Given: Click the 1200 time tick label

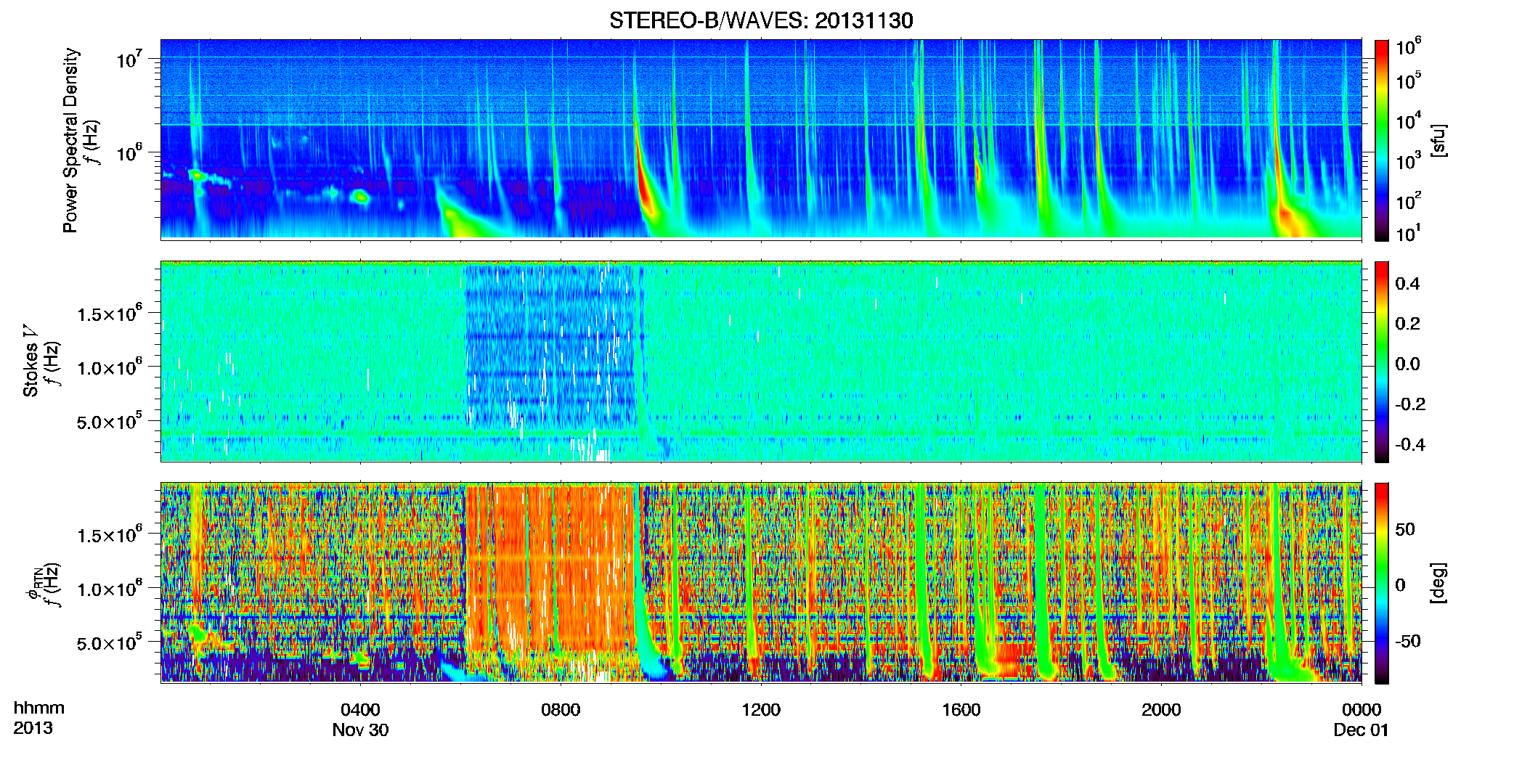Looking at the screenshot, I should click(761, 709).
